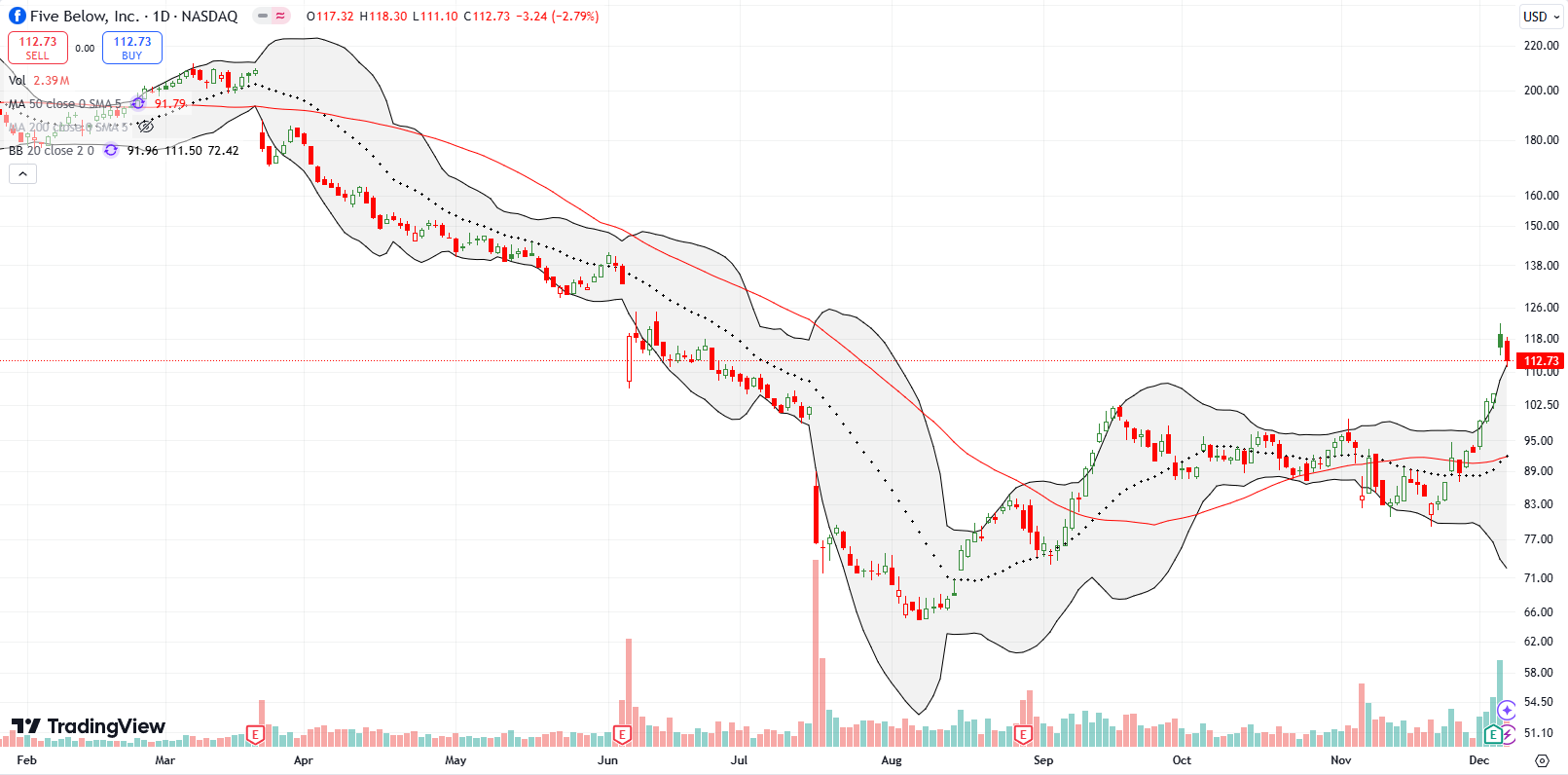Click the Aug label on time axis
Image resolution: width=1568 pixels, height=775 pixels.
coord(892,760)
